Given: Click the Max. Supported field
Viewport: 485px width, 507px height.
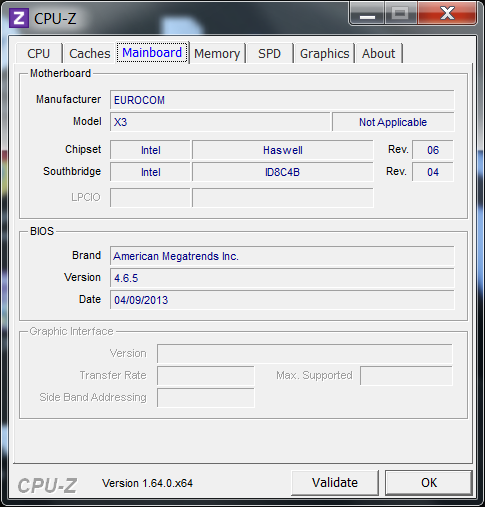Looking at the screenshot, I should (x=406, y=375).
